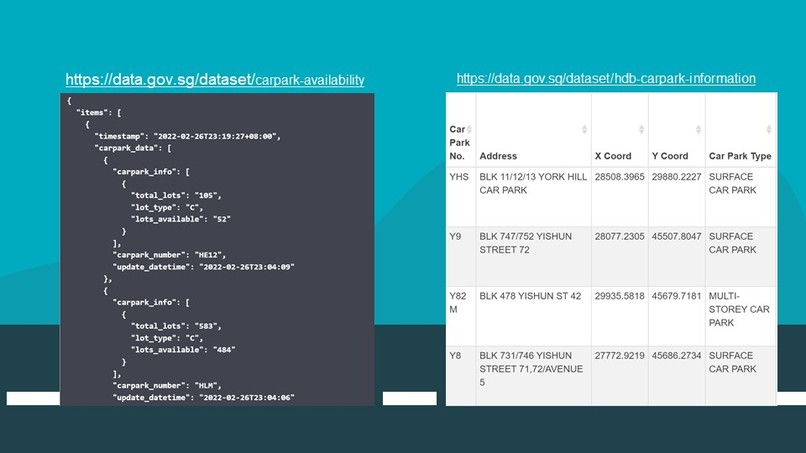806x453 pixels.
Task: Click "carpark_number": "HE12" line
Action: (x=169, y=255)
